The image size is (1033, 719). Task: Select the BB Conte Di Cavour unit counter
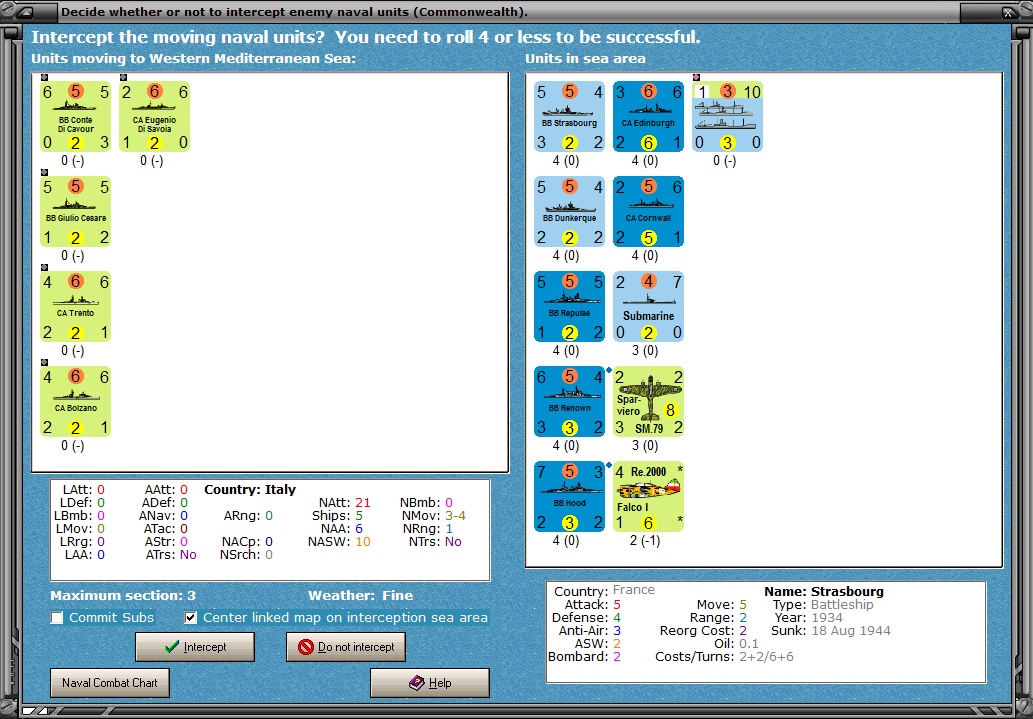[x=75, y=117]
